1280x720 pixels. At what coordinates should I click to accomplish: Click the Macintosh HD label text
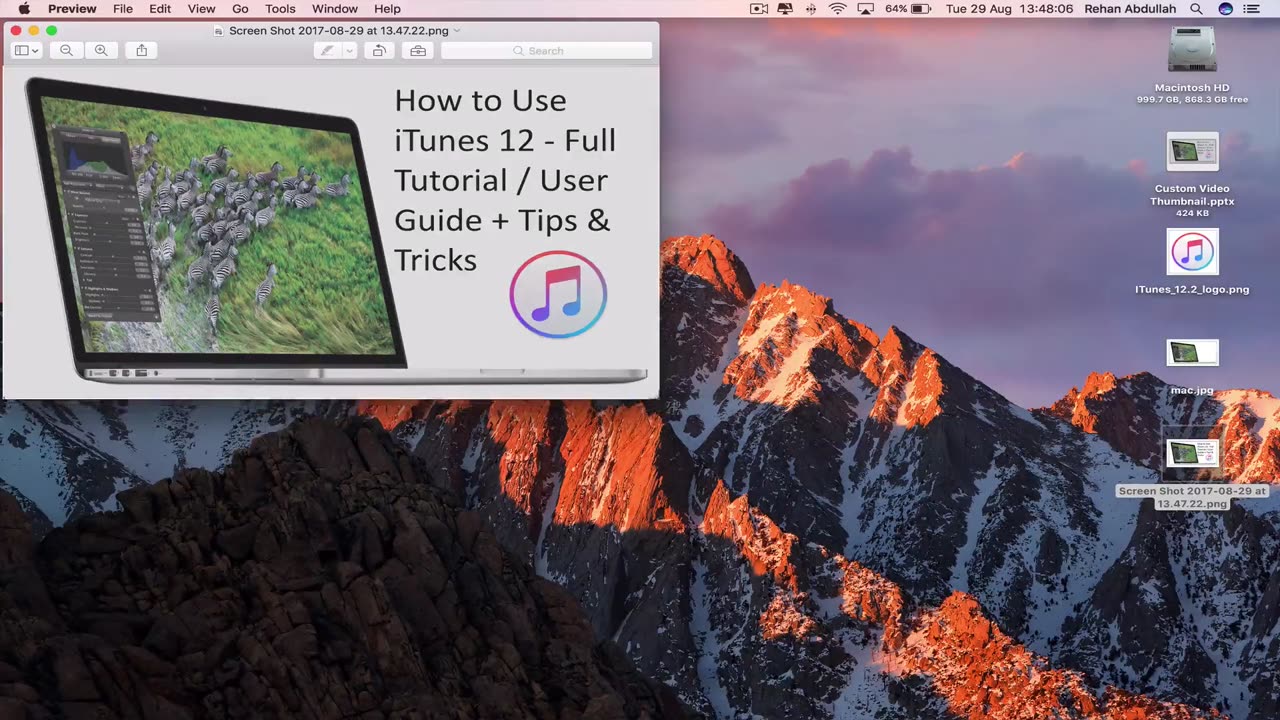(1192, 88)
